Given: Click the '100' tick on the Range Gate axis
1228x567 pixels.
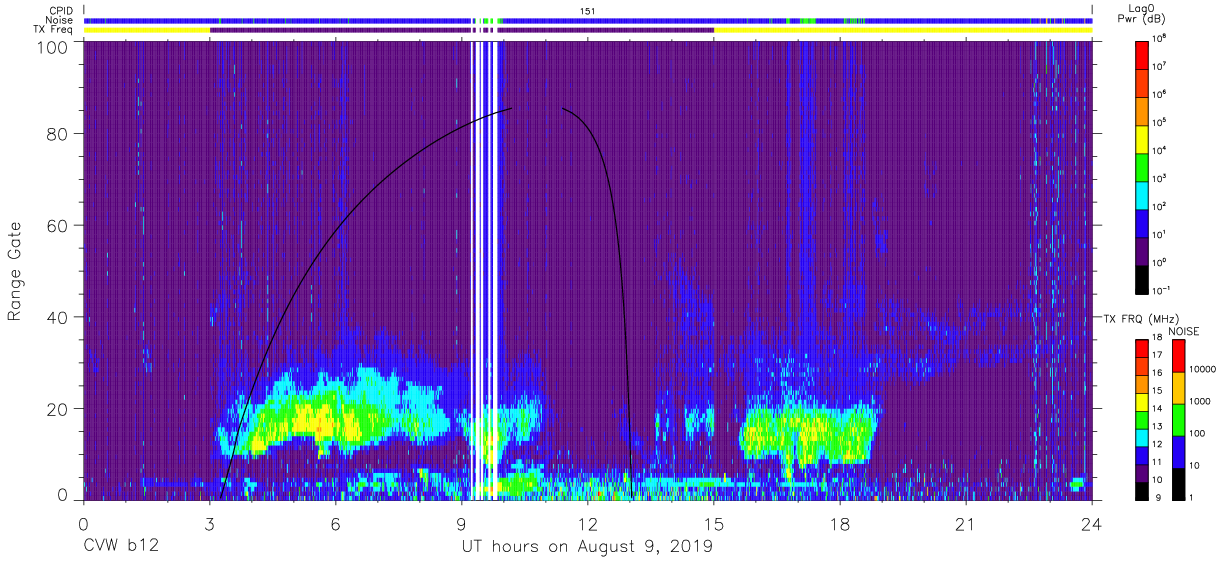Looking at the screenshot, I should (52, 46).
